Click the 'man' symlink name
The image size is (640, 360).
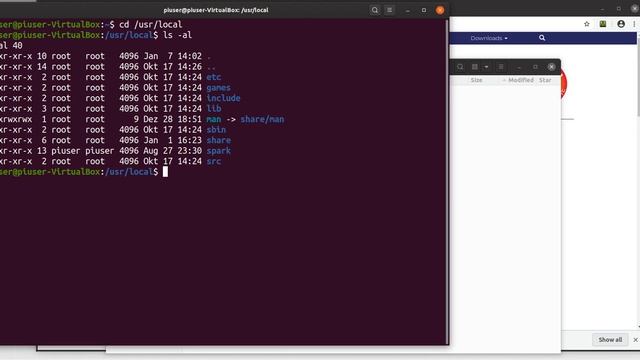point(213,119)
